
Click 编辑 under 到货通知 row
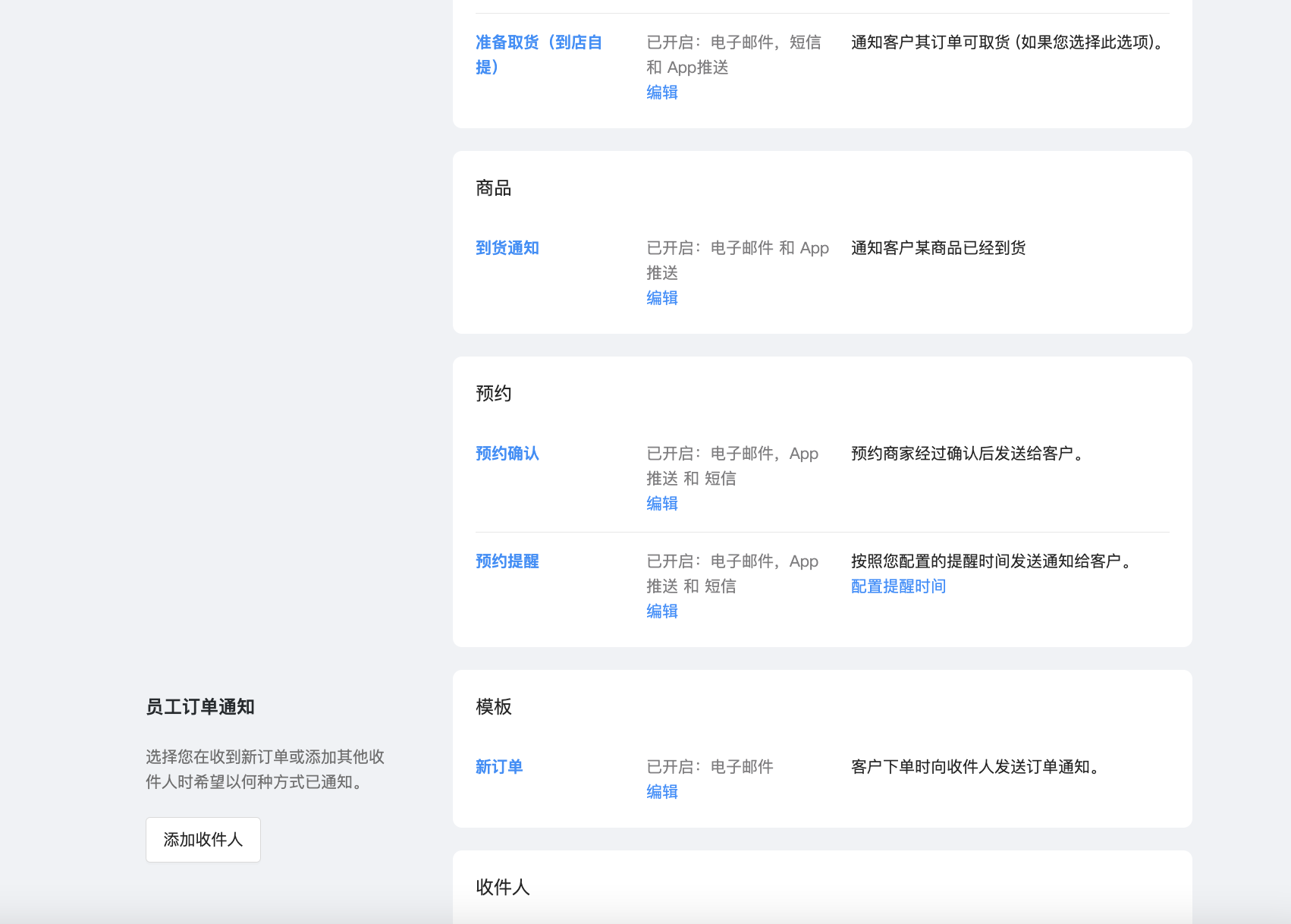click(661, 298)
